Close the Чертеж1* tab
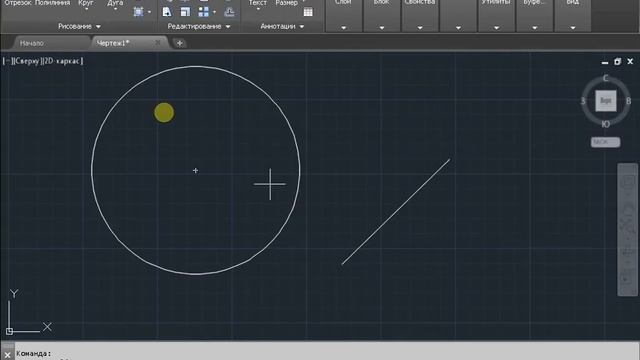The height and width of the screenshot is (360, 640). click(x=158, y=42)
